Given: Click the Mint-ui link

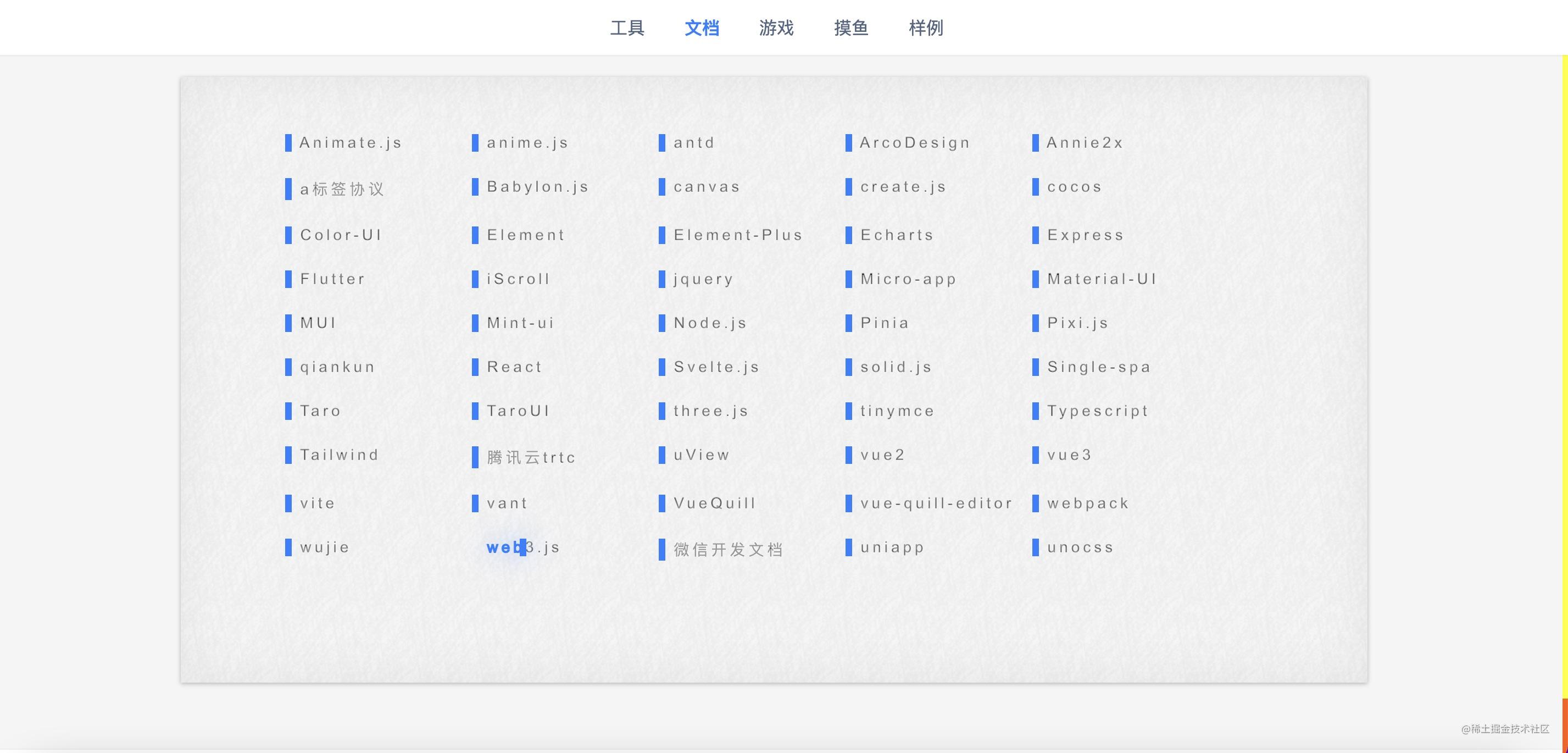Looking at the screenshot, I should (x=520, y=323).
